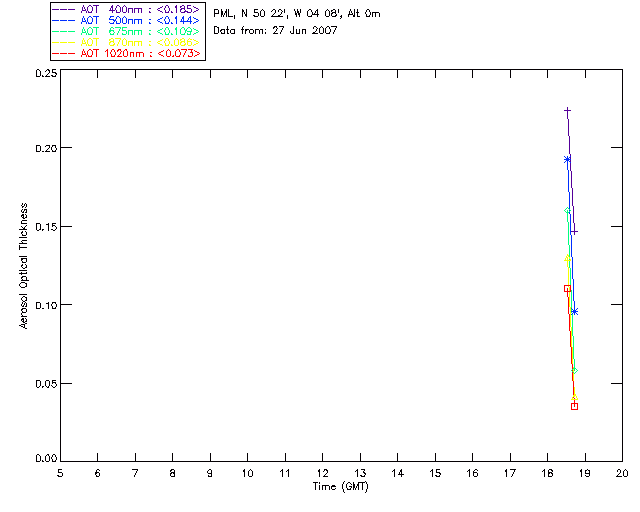Click the upper yellow triangle data marker
The height and width of the screenshot is (512, 640).
567,258
